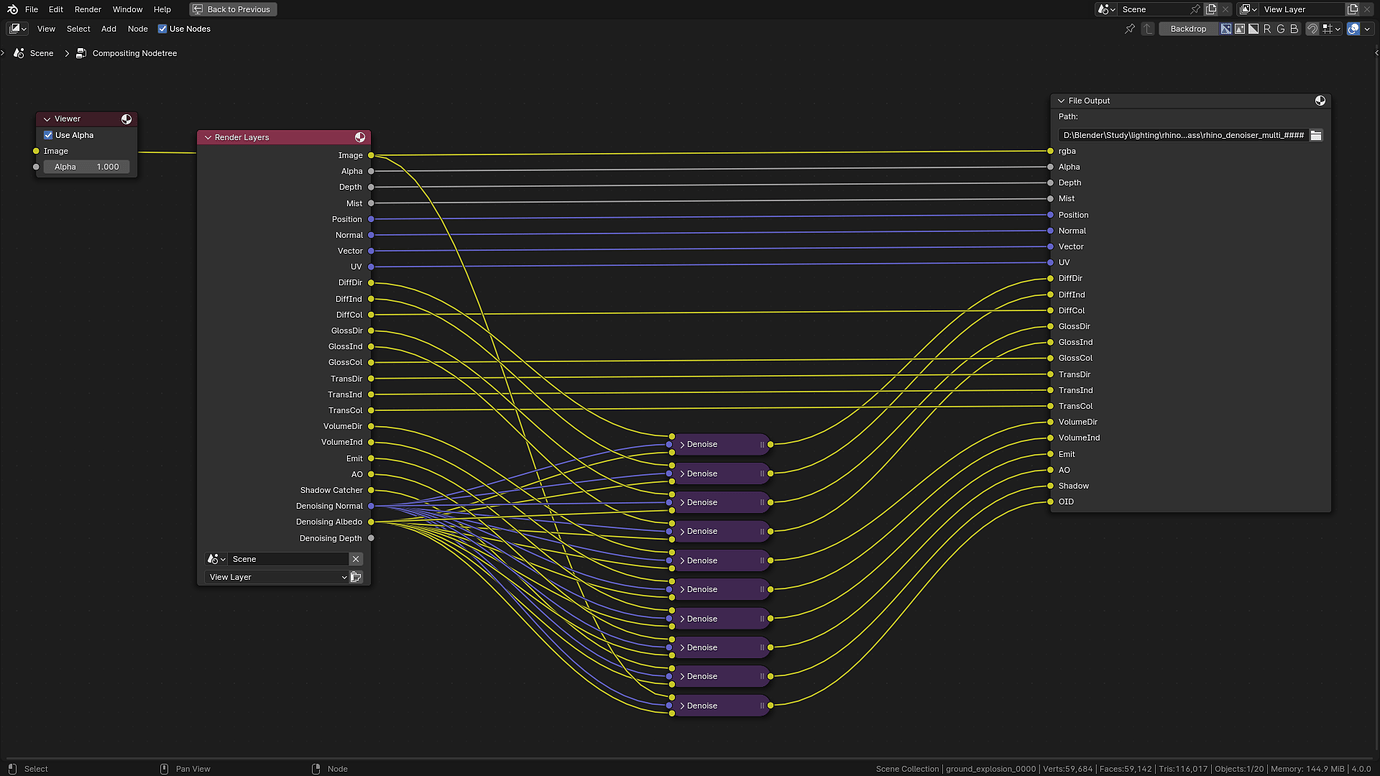Viewport: 1380px width, 776px height.
Task: Show Alpha-only backdrop channel
Action: [x=1253, y=29]
